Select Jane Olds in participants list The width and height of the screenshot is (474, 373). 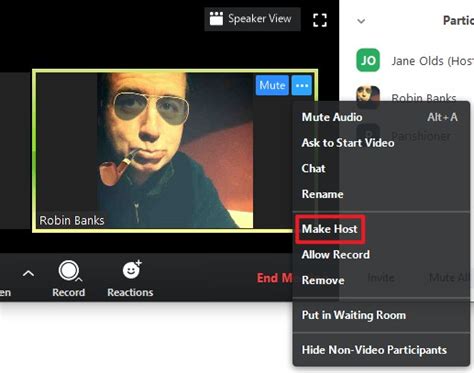click(x=415, y=61)
